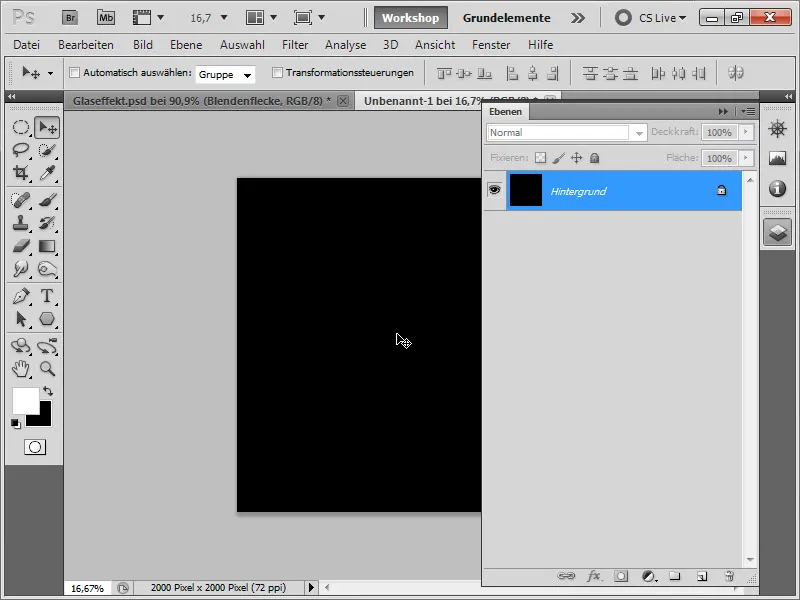Enable Automatisch auswählen

[x=76, y=74]
